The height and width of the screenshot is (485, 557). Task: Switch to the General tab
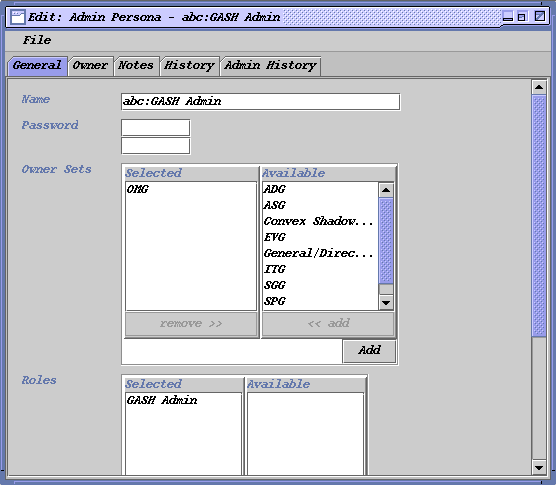tap(37, 66)
